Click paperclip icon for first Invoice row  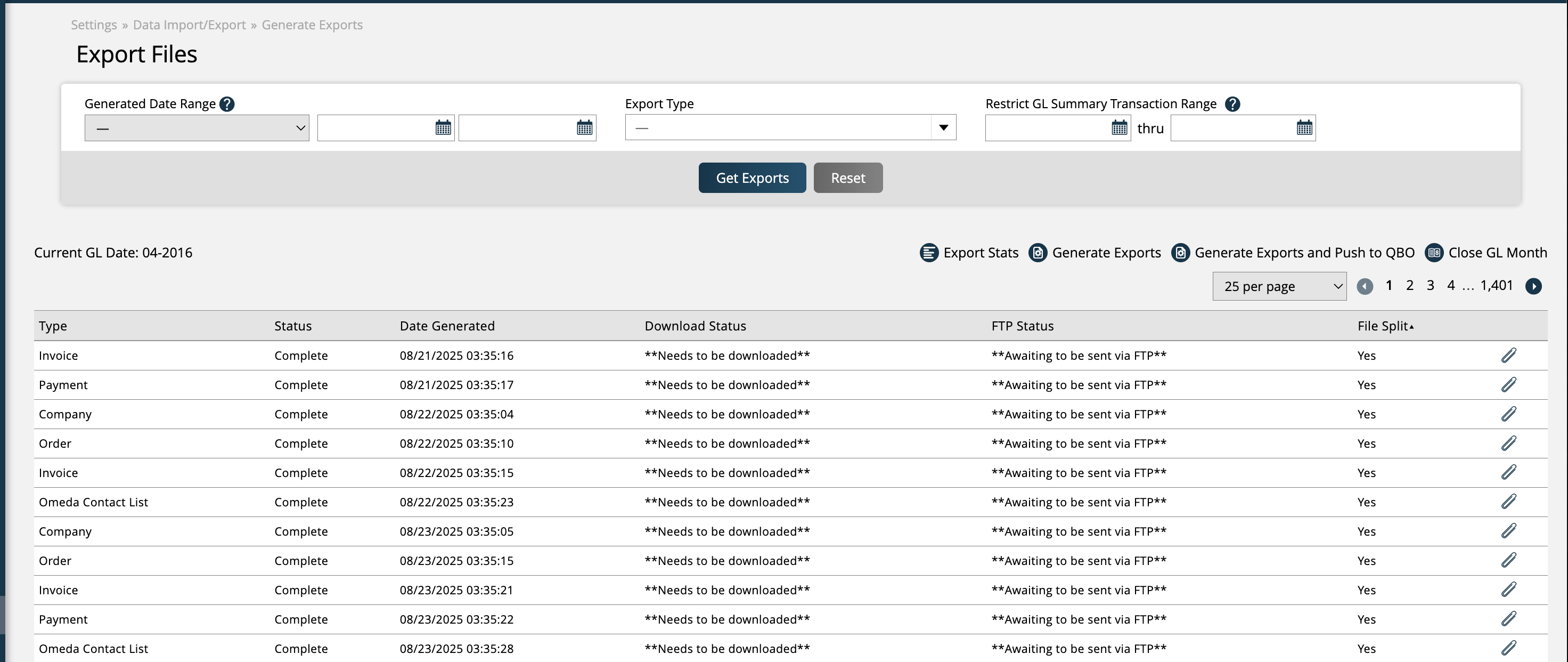point(1508,356)
